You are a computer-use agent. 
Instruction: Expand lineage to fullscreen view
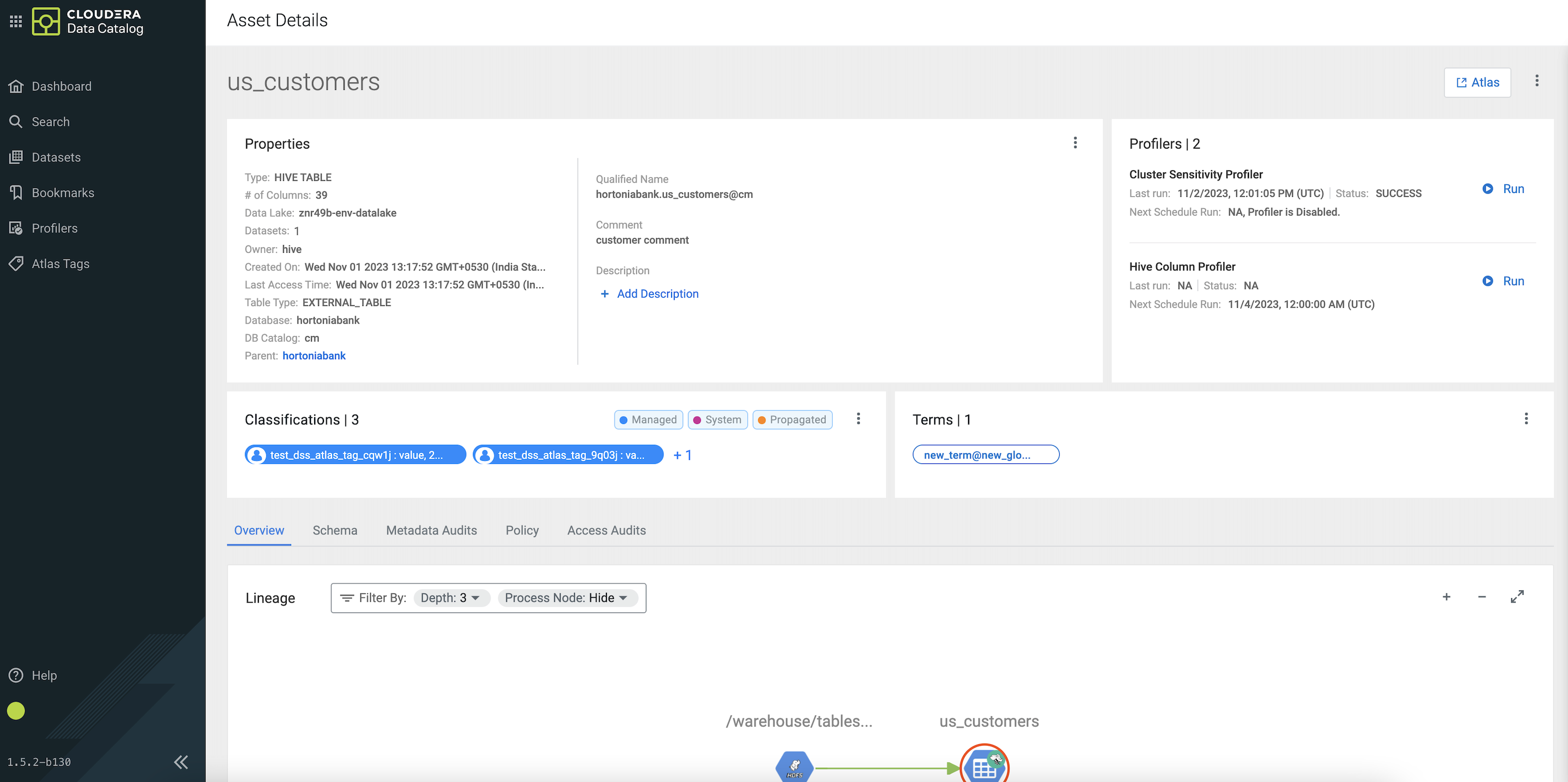(x=1517, y=597)
